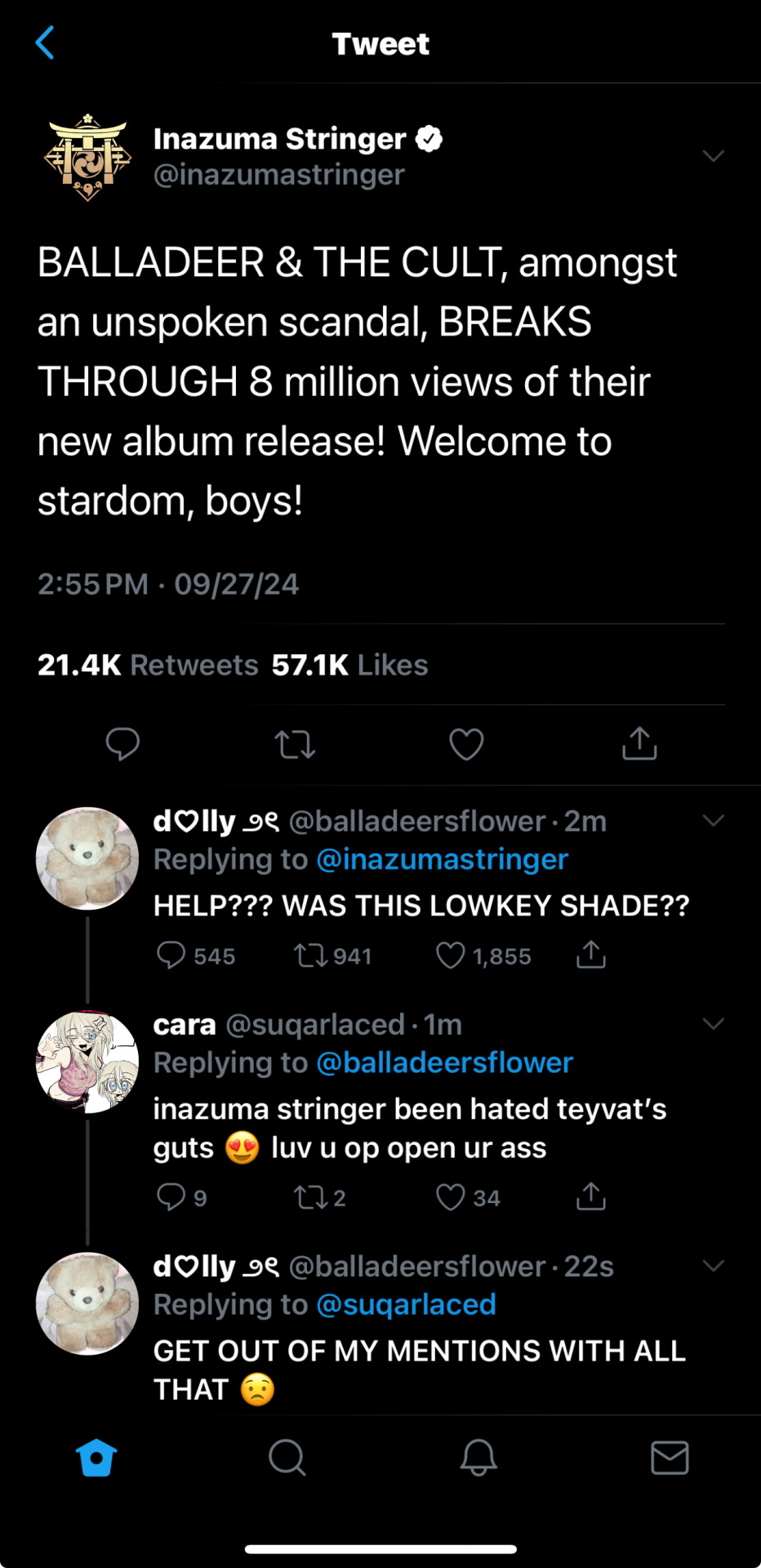Open the Home tab in bottom bar
The height and width of the screenshot is (1568, 761).
click(x=96, y=1458)
